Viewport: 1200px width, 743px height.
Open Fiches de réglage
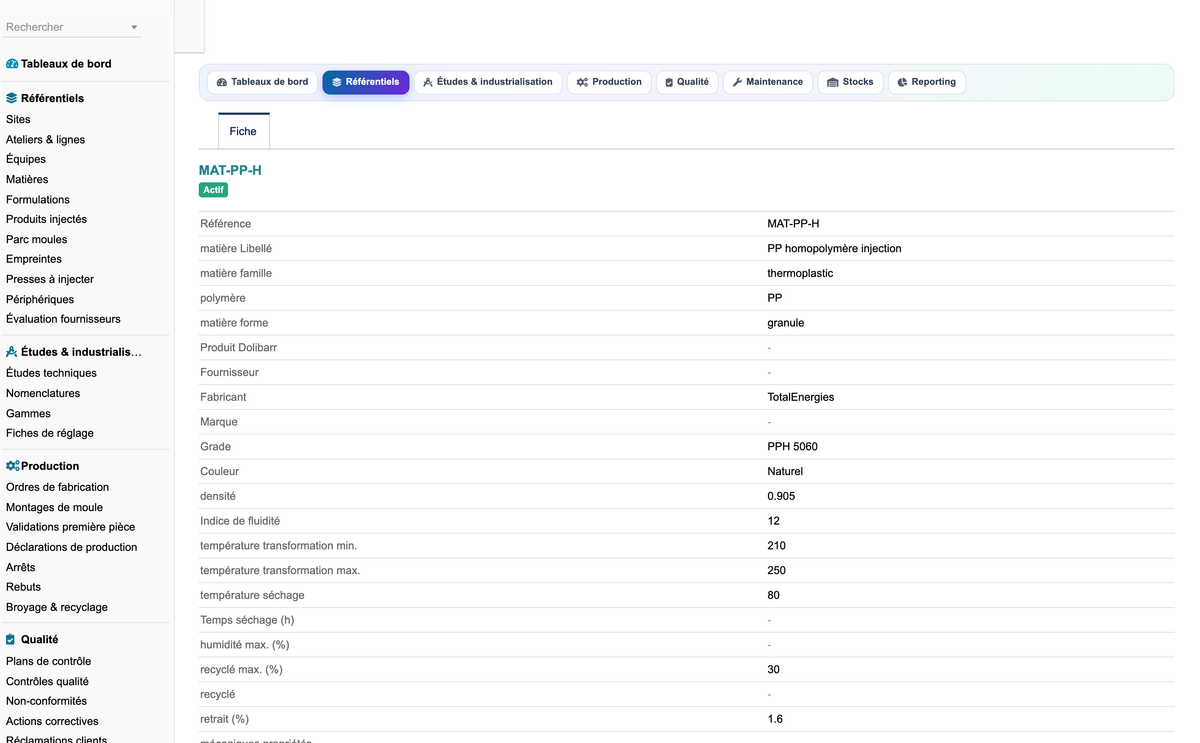(x=50, y=433)
